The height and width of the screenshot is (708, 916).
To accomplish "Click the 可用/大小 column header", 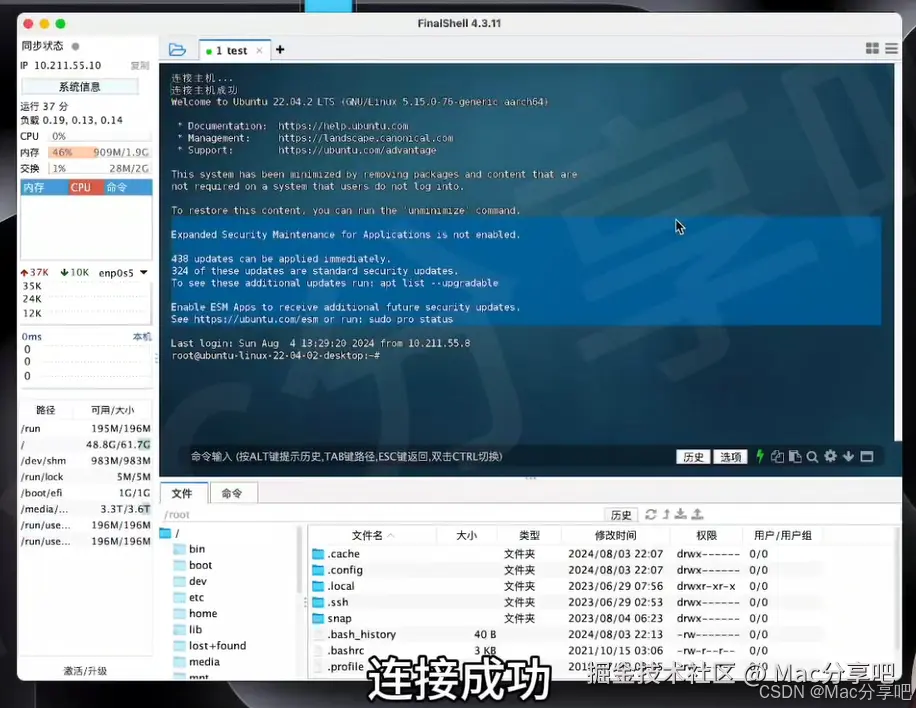I will pyautogui.click(x=112, y=410).
